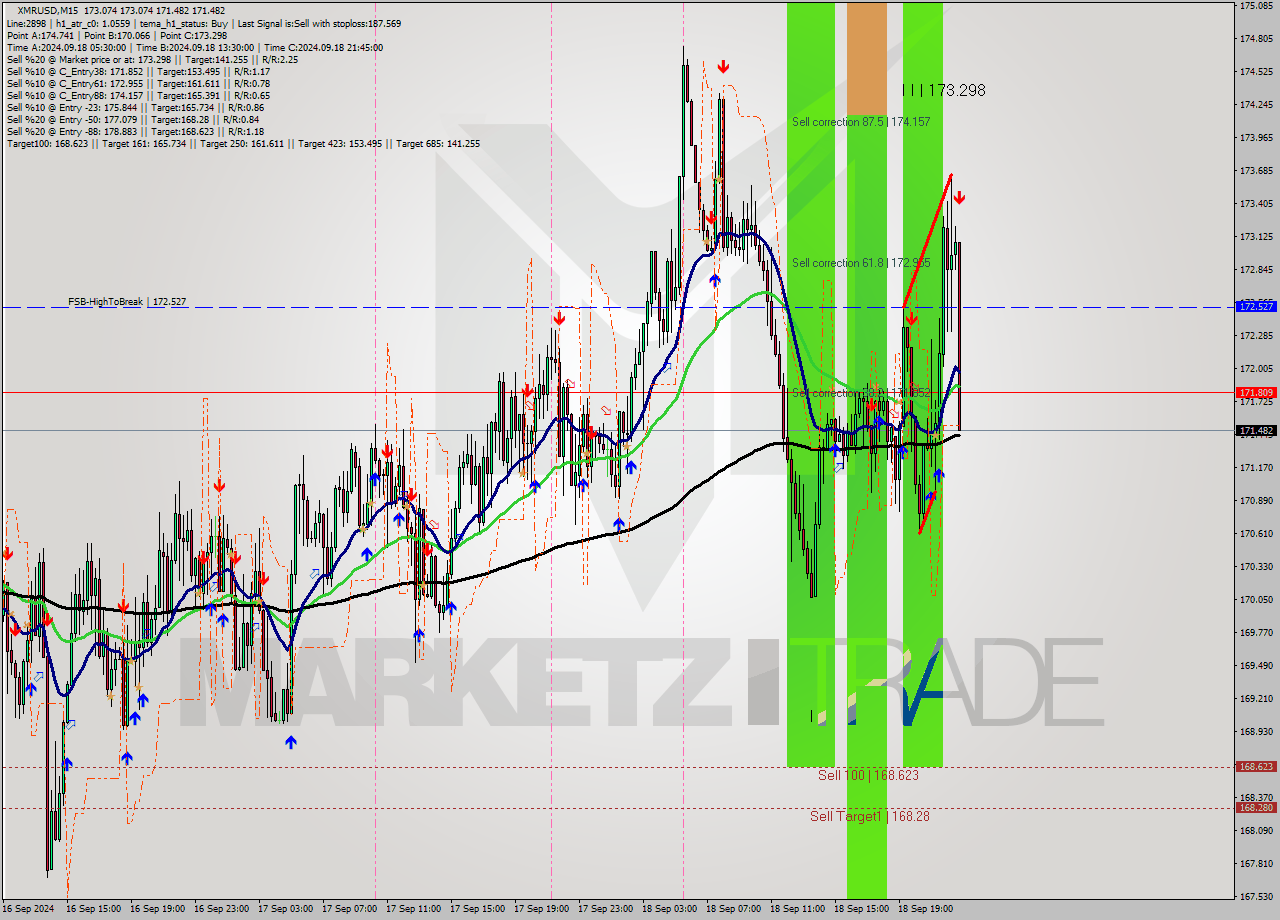Select the '17 Sep 19:00' time axis label
The width and height of the screenshot is (1280, 920).
pyautogui.click(x=541, y=909)
